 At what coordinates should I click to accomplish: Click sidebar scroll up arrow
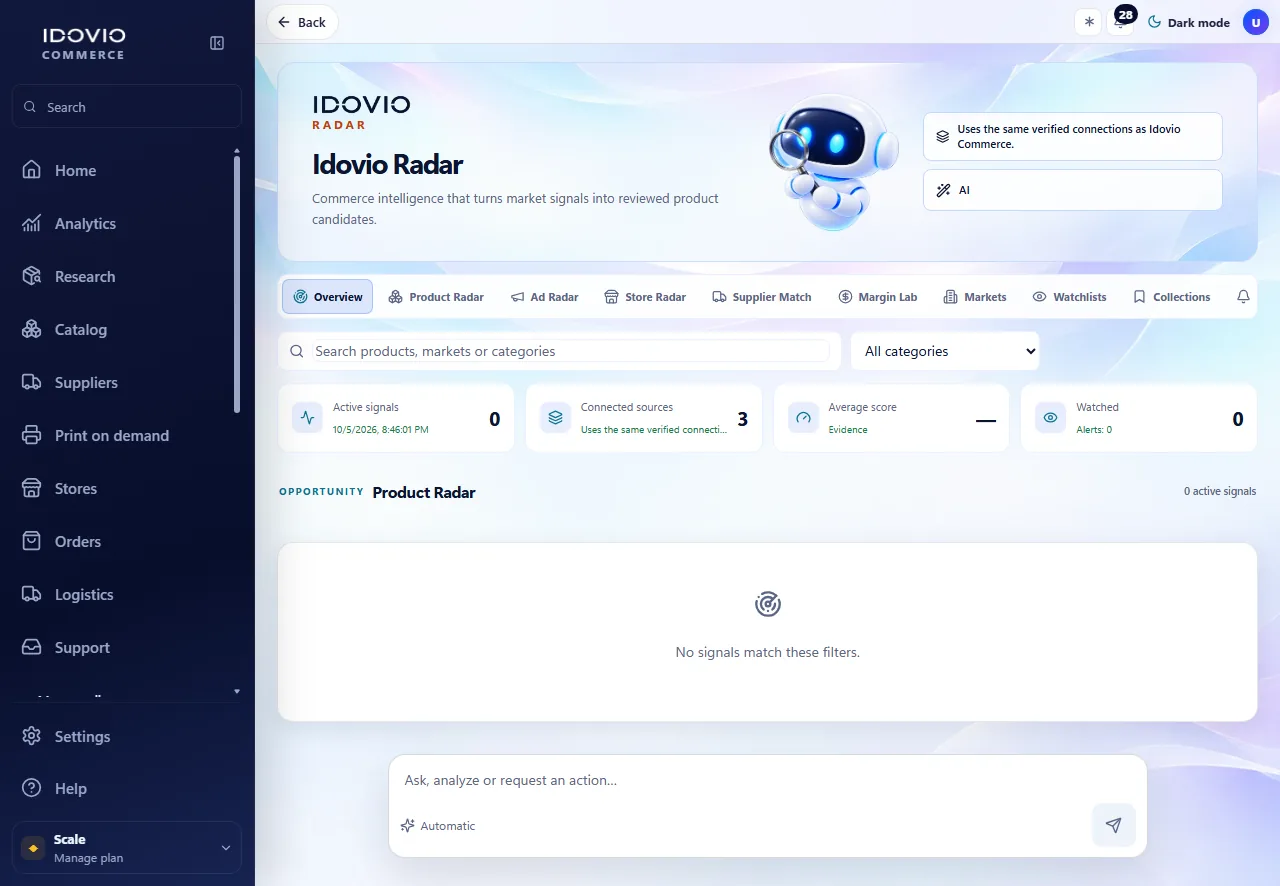pyautogui.click(x=237, y=152)
